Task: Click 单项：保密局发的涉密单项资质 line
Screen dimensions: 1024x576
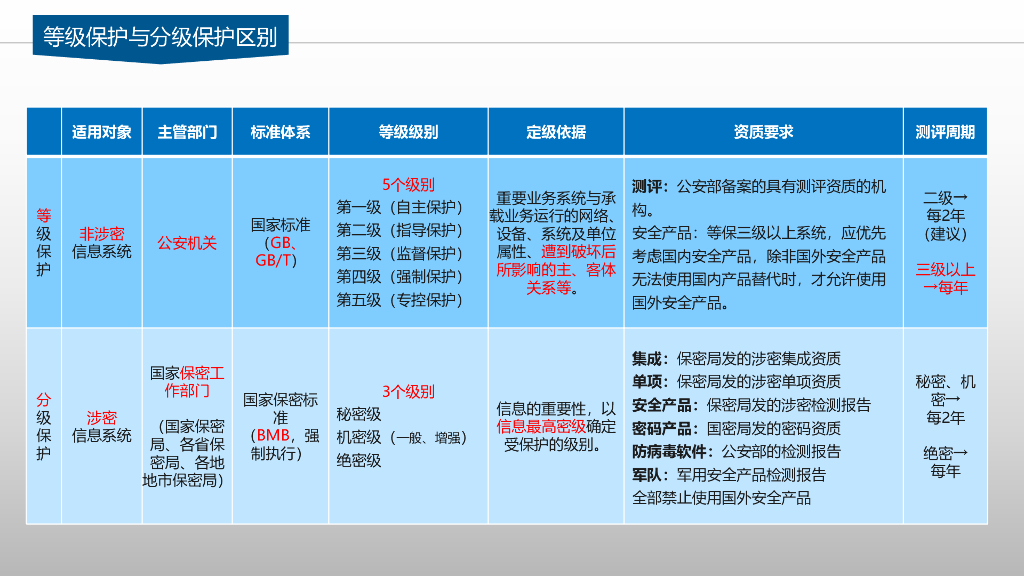Action: 736,381
